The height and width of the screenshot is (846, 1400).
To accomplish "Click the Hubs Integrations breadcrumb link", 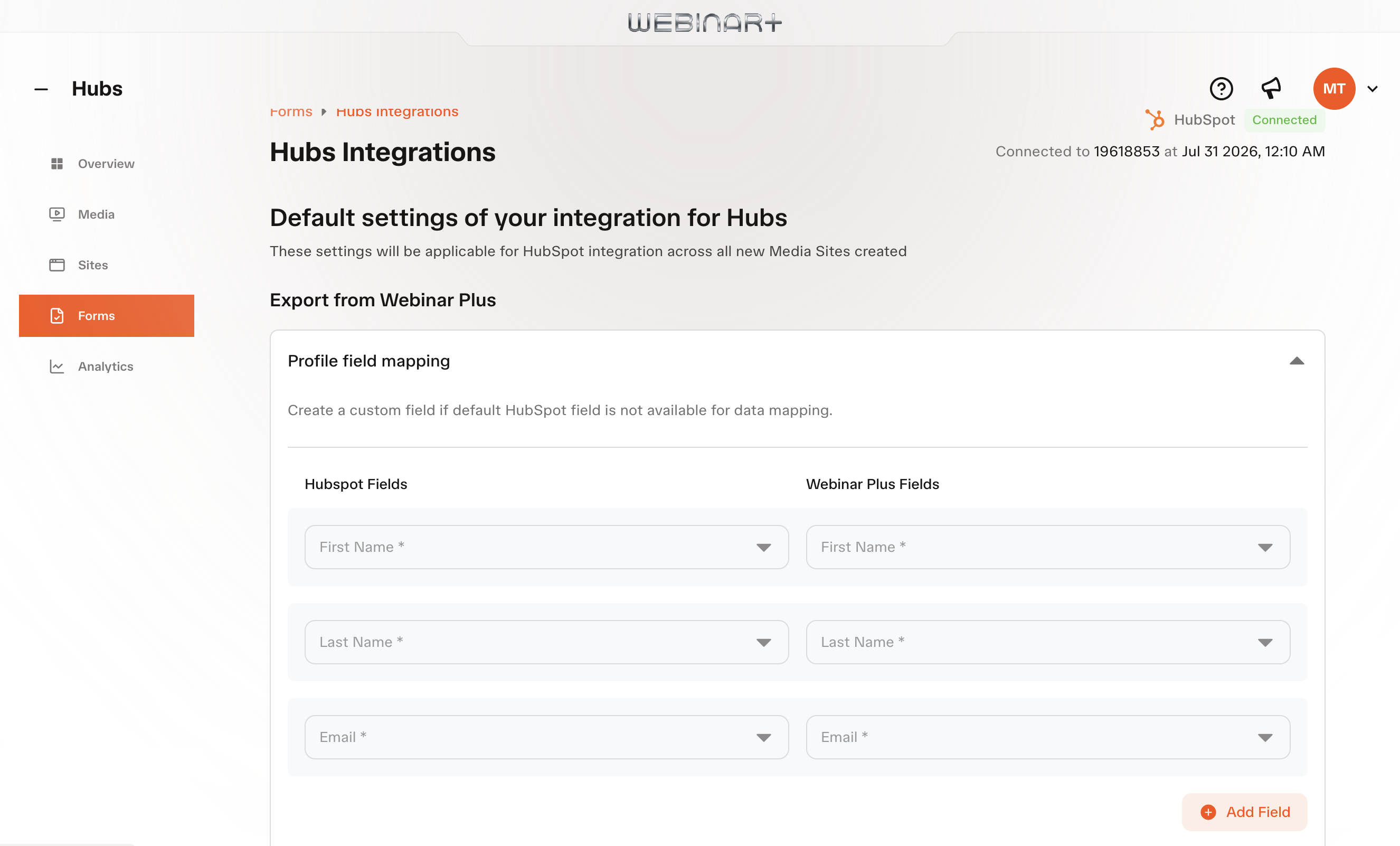I will point(397,111).
